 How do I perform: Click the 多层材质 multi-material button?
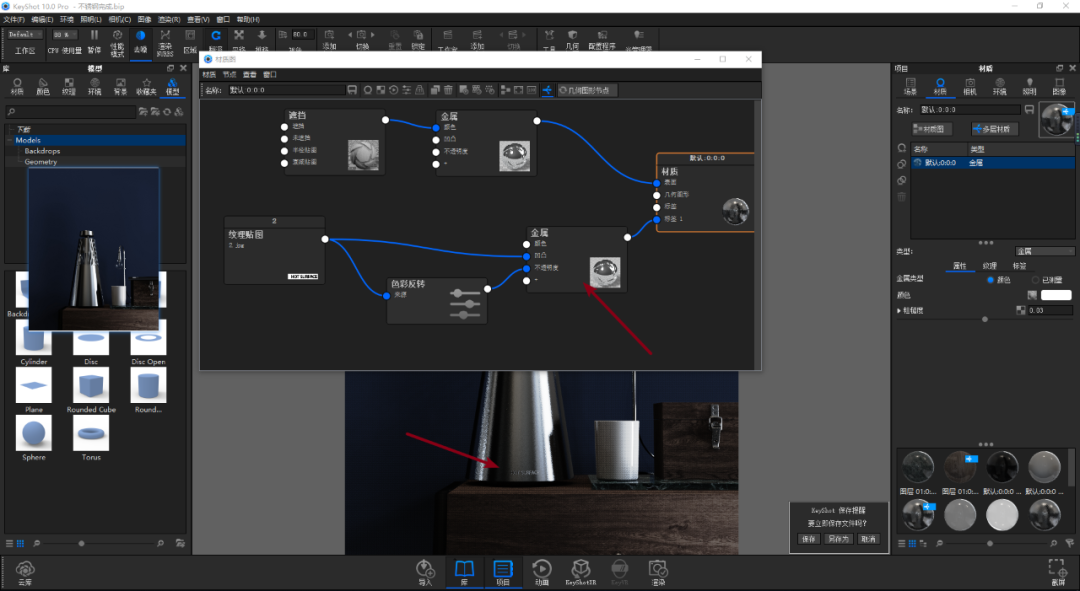pyautogui.click(x=995, y=129)
